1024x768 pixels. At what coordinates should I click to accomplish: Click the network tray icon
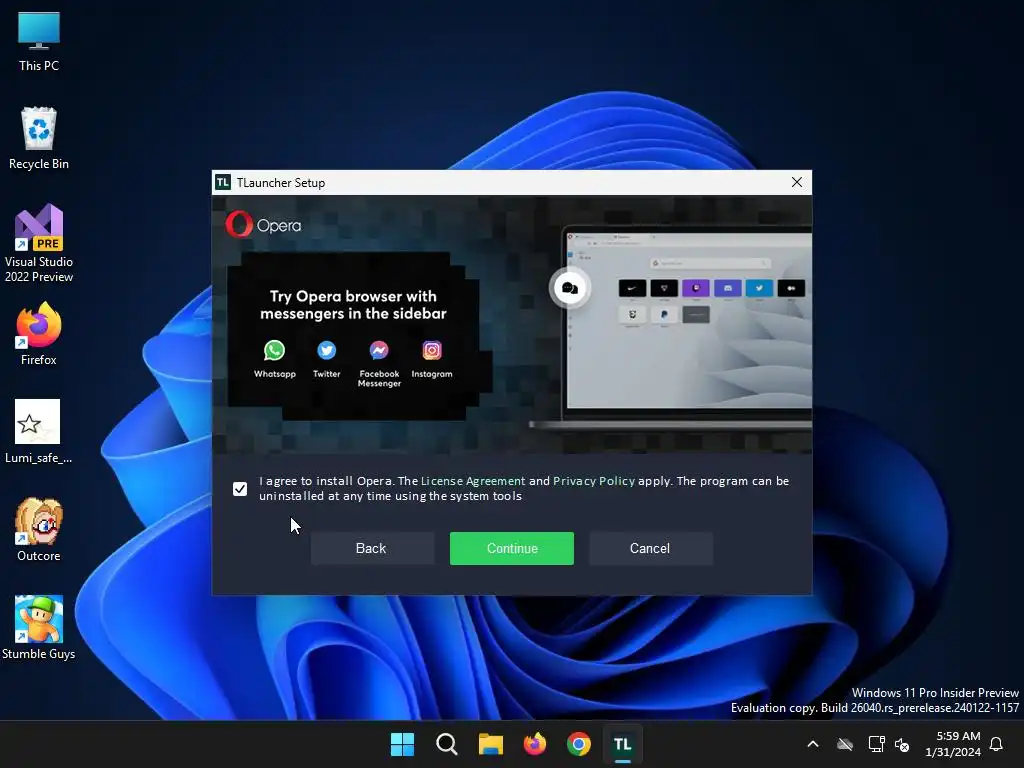pos(876,744)
